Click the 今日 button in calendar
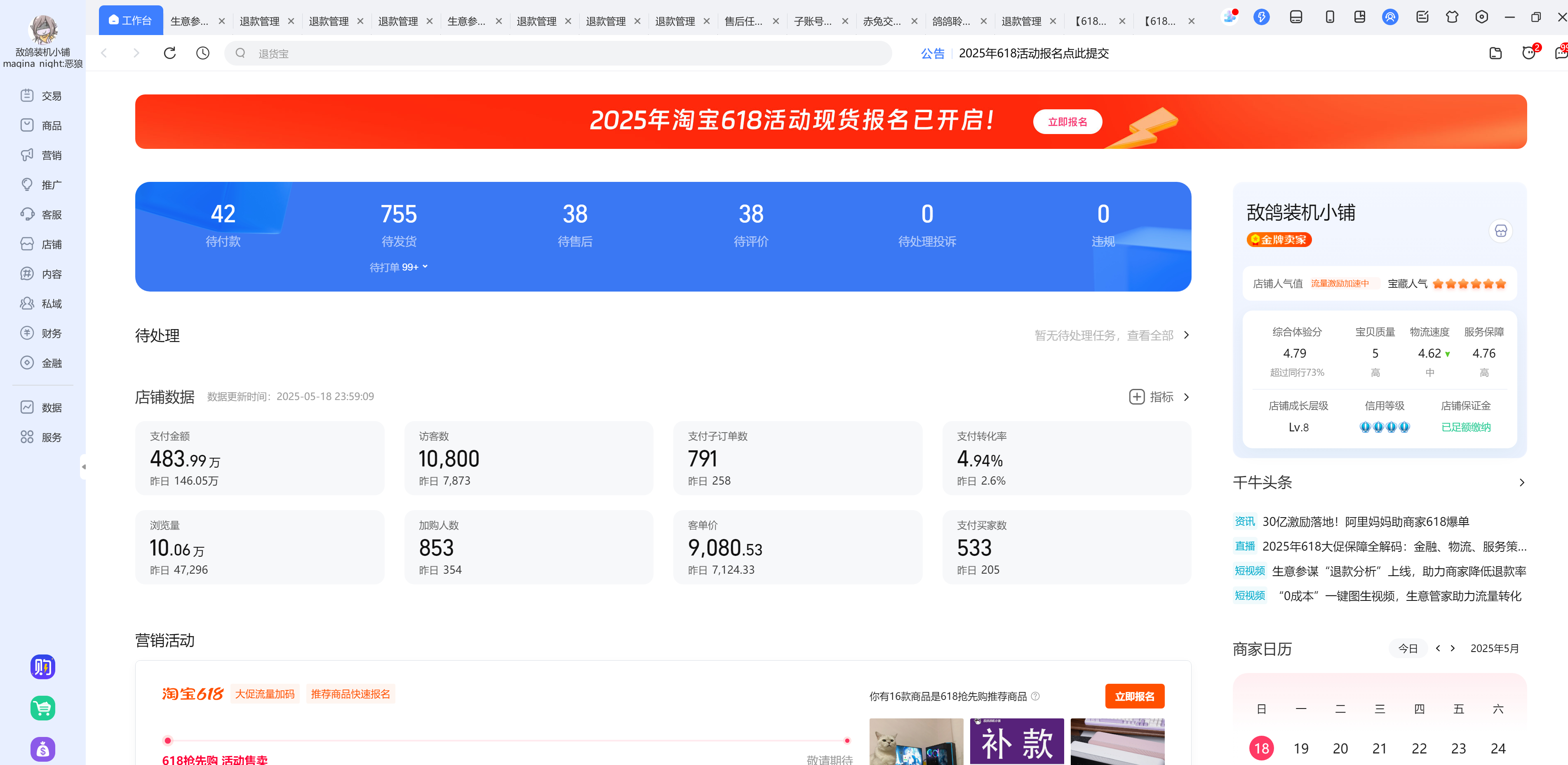 tap(1408, 649)
